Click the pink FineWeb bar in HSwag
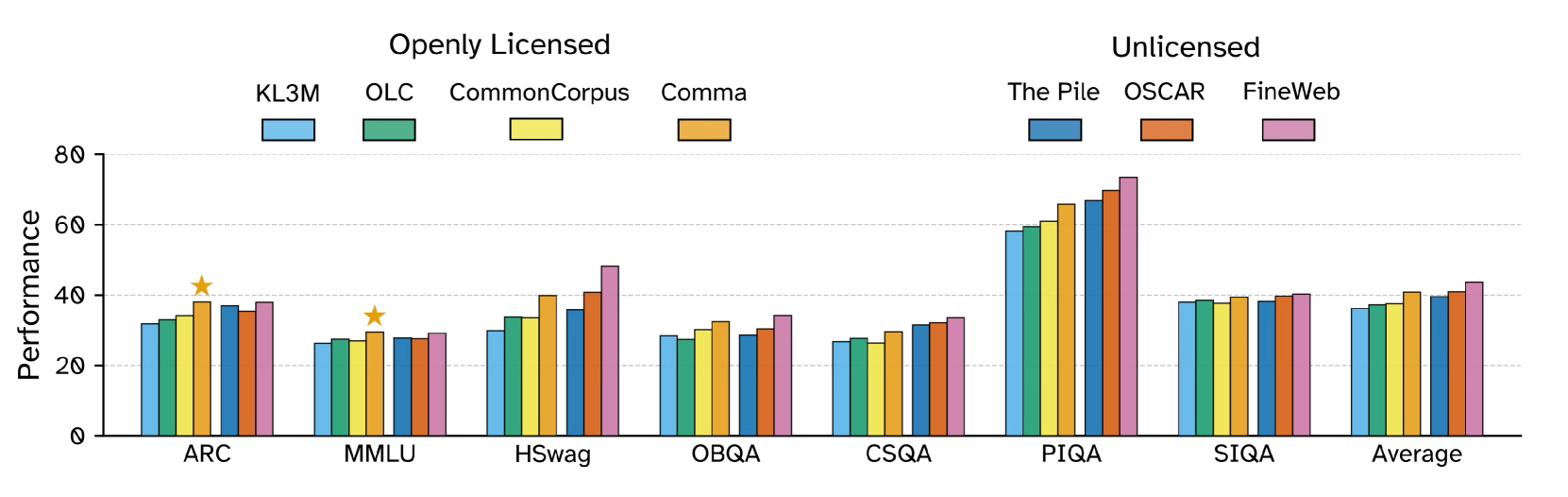 (610, 351)
